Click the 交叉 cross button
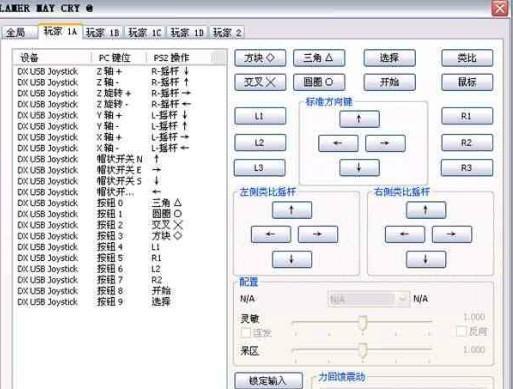Image resolution: width=513 pixels, height=389 pixels. click(x=260, y=82)
